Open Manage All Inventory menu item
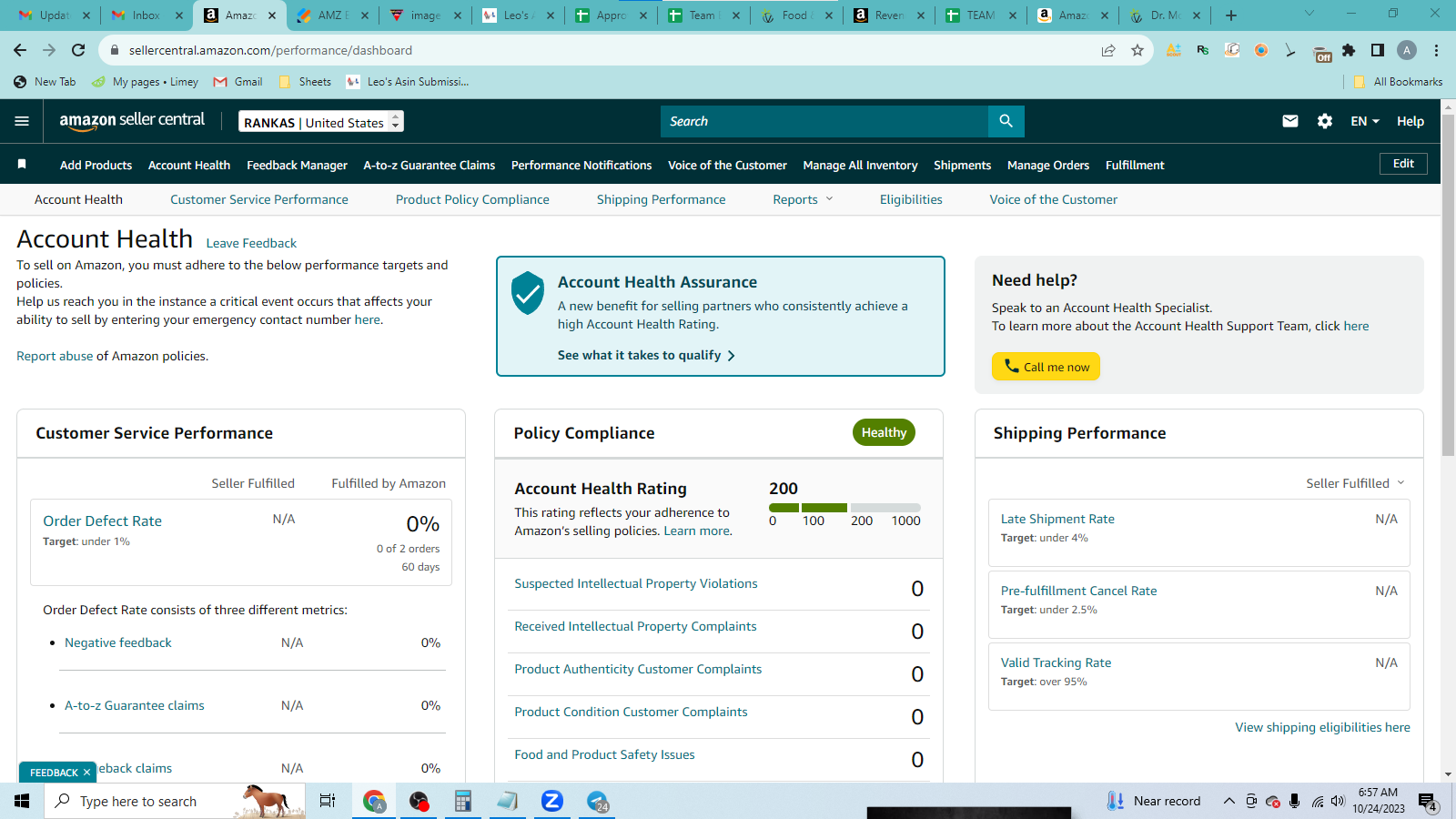Viewport: 1456px width, 819px height. (860, 165)
